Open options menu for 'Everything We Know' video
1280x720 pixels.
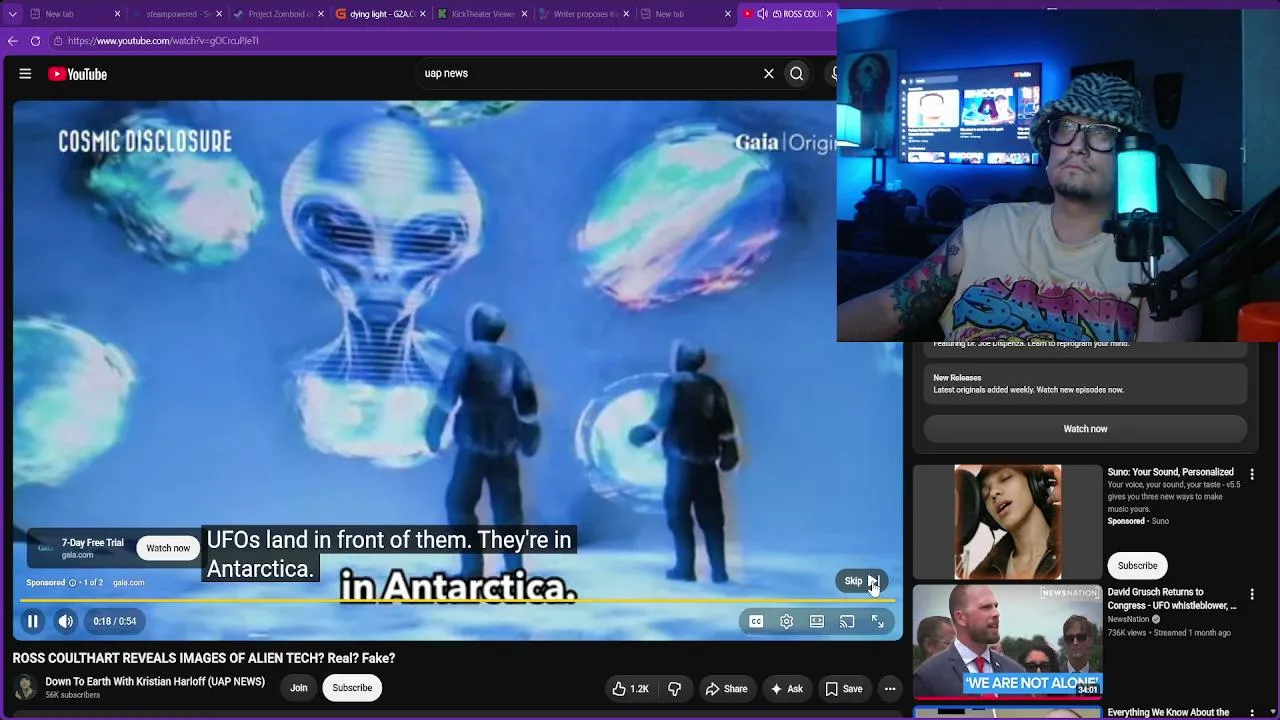[x=1252, y=714]
